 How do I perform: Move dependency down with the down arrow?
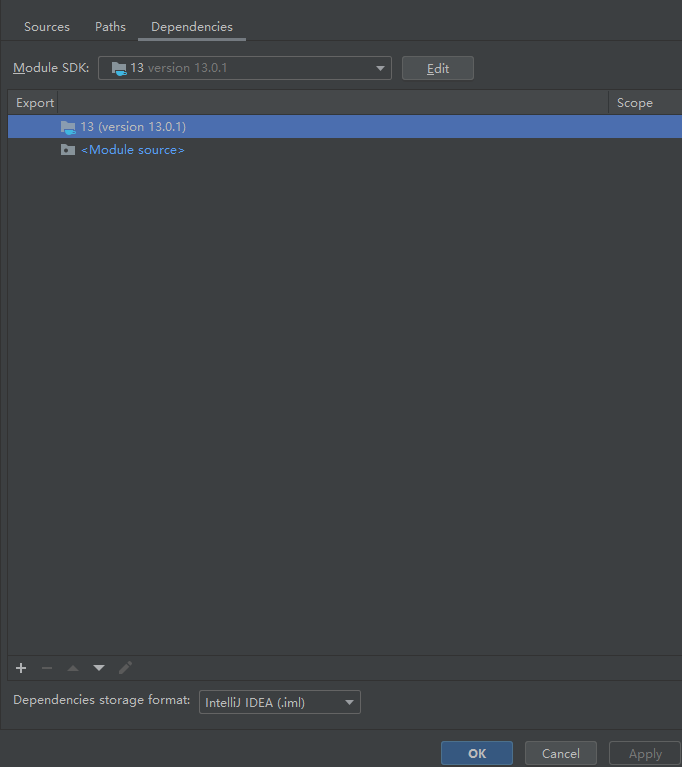click(99, 668)
